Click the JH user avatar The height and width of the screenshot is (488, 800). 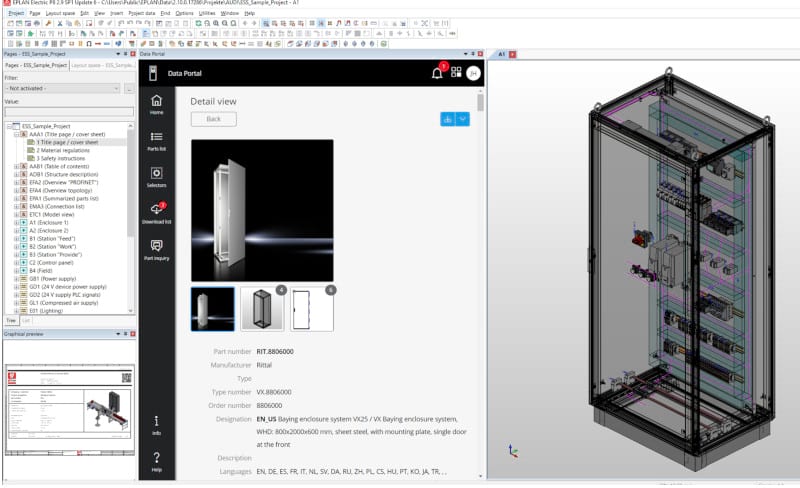pyautogui.click(x=473, y=73)
